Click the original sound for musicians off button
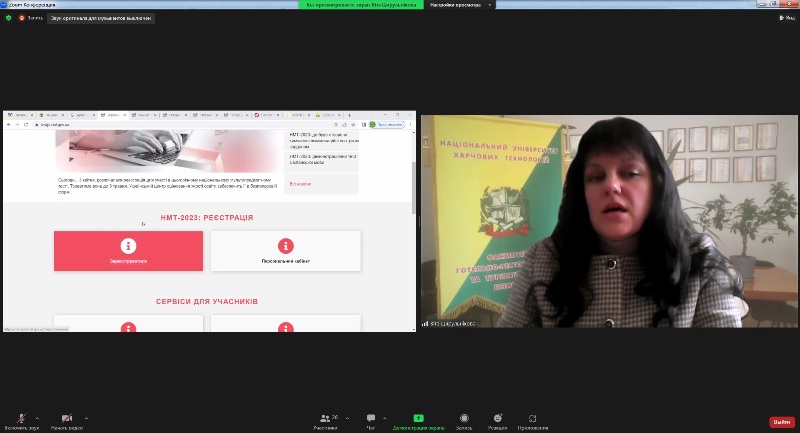 (101, 18)
